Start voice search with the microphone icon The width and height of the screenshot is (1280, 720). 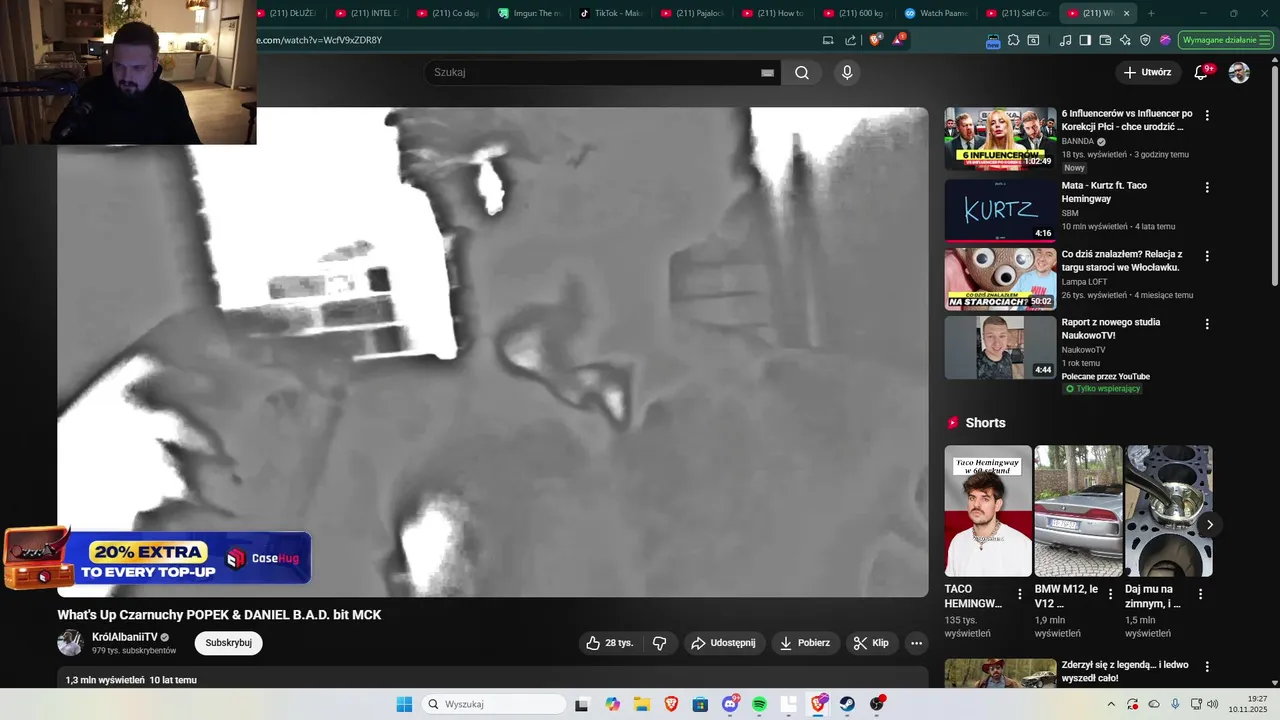tap(847, 72)
